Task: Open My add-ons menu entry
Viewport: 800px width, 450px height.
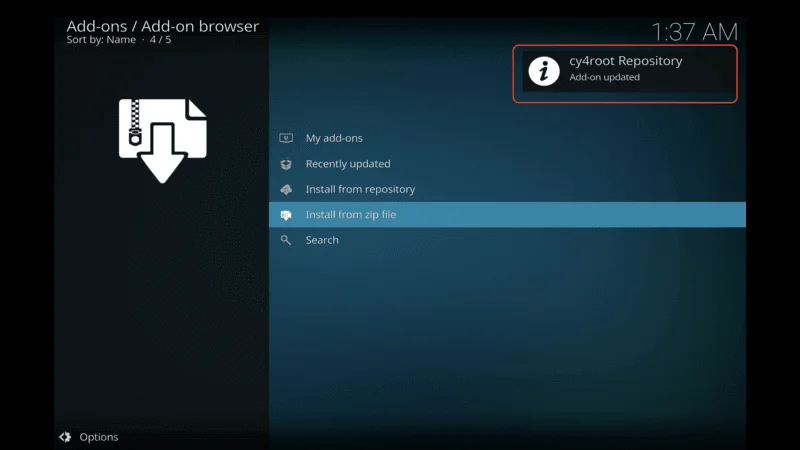Action: pos(507,138)
